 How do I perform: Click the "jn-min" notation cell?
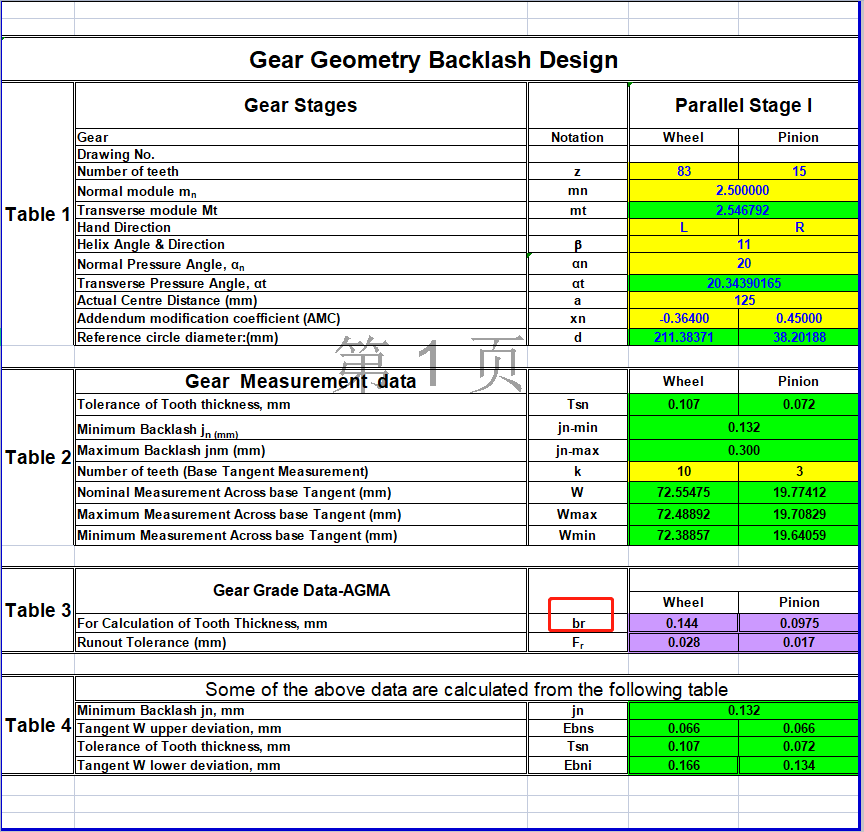pos(577,428)
